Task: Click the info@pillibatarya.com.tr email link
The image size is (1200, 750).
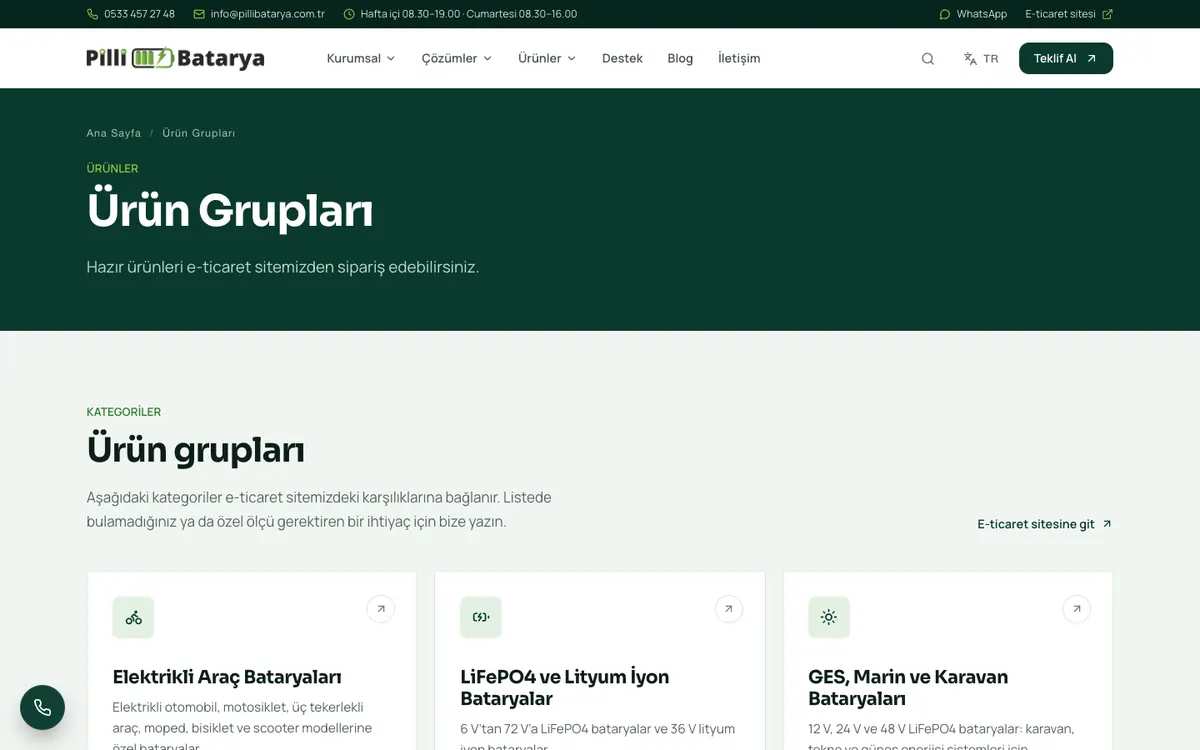Action: pyautogui.click(x=259, y=14)
